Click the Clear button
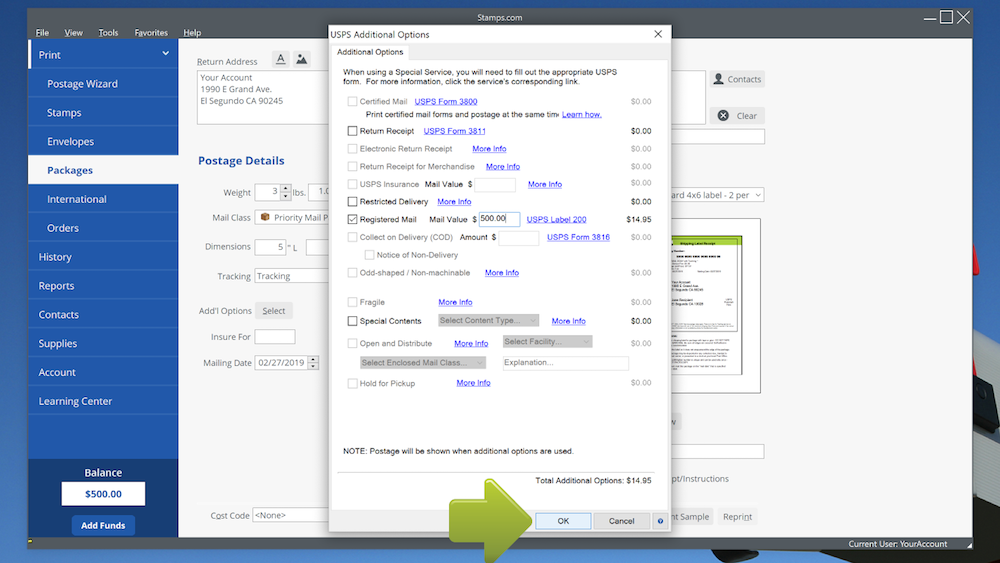 coord(737,115)
